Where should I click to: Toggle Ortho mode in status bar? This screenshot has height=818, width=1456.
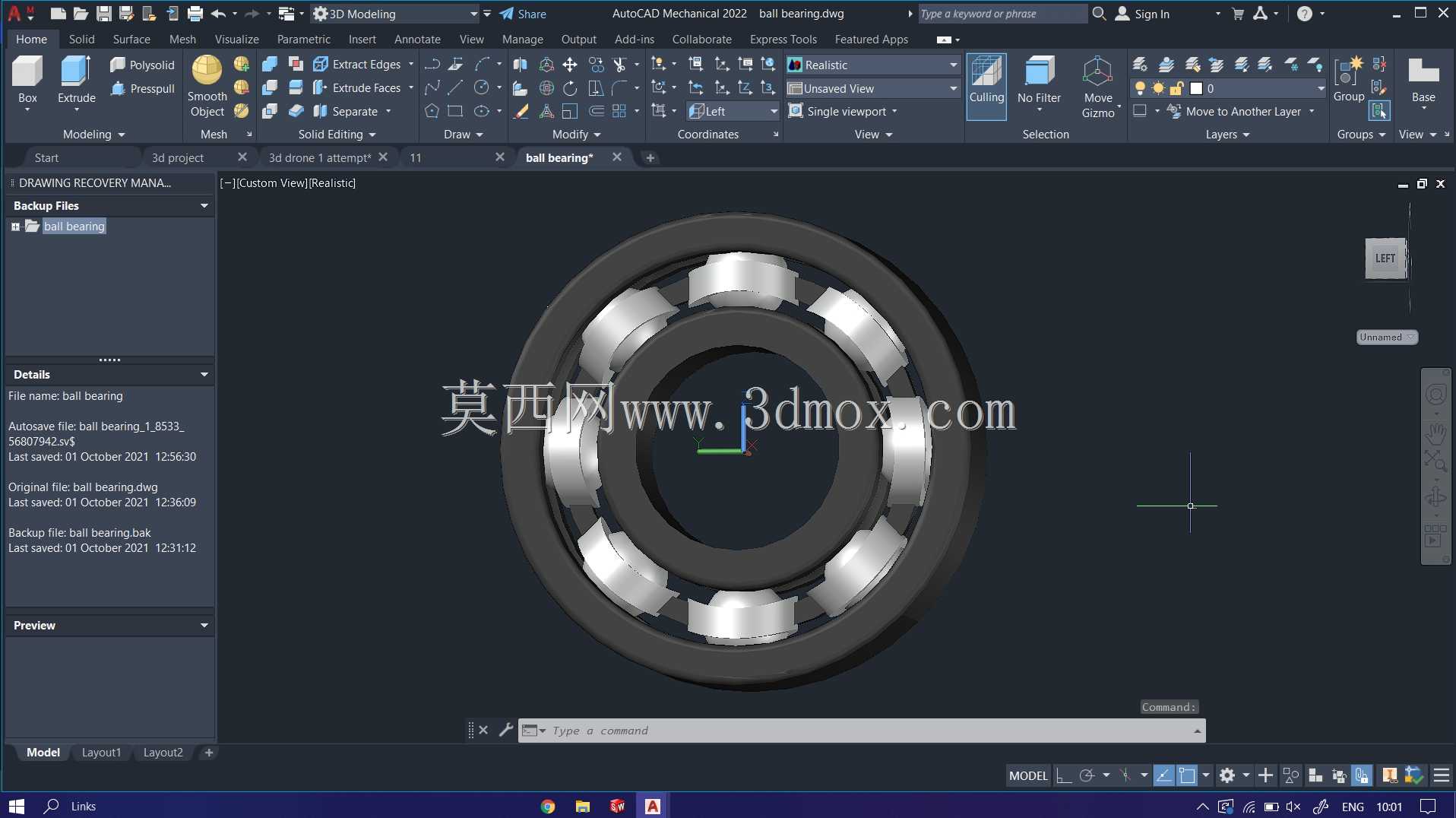click(x=1064, y=775)
